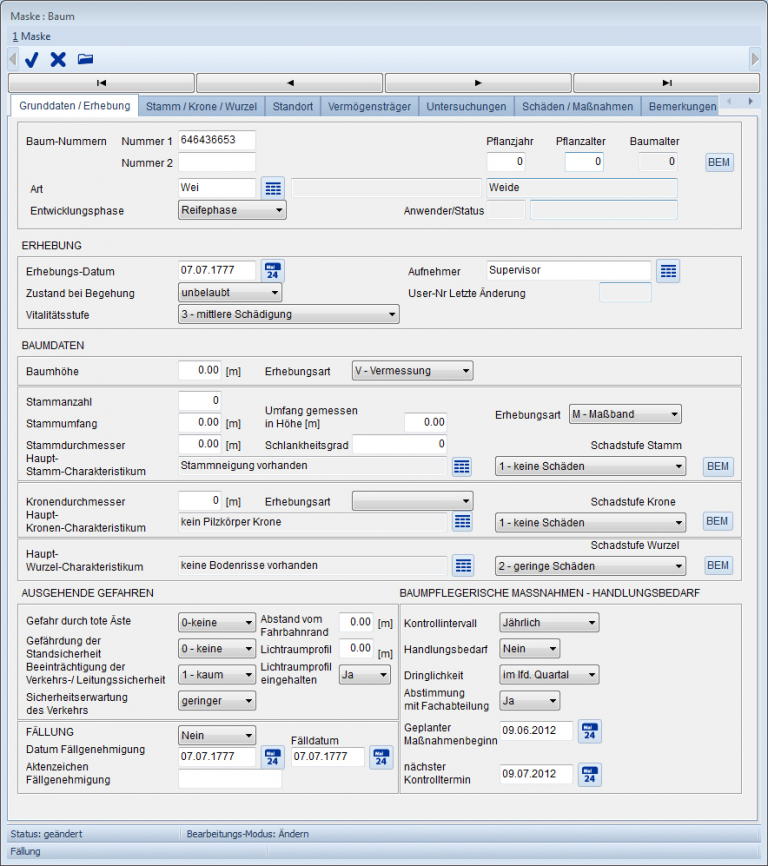
Task: Click the Baumhöhe input field
Action: [200, 371]
